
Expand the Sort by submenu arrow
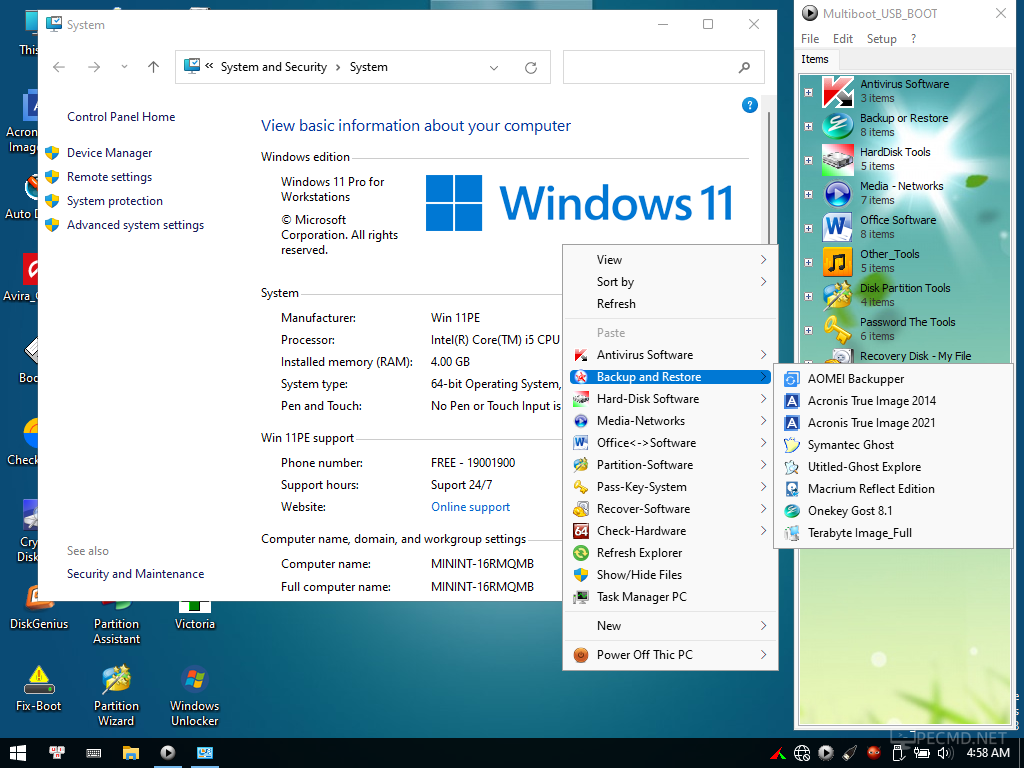(x=763, y=281)
